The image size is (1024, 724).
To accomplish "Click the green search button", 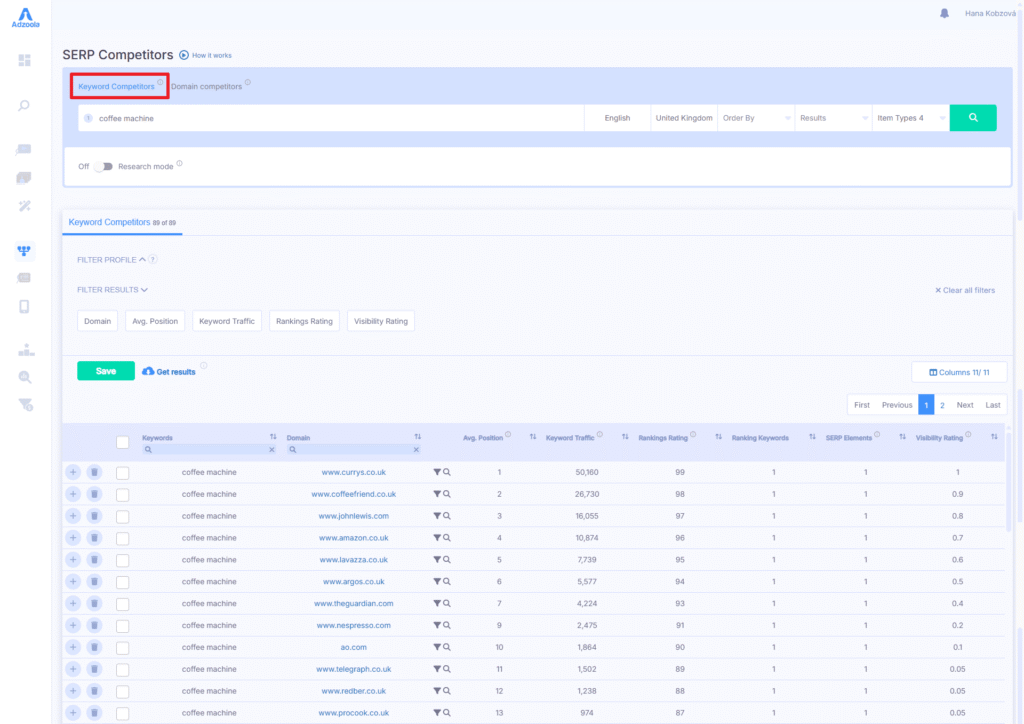I will pos(972,117).
